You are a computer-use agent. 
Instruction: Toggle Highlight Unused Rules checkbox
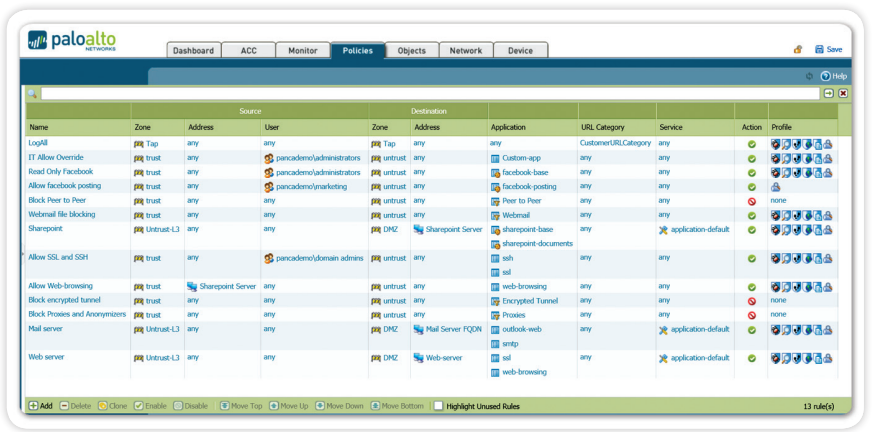click(439, 406)
